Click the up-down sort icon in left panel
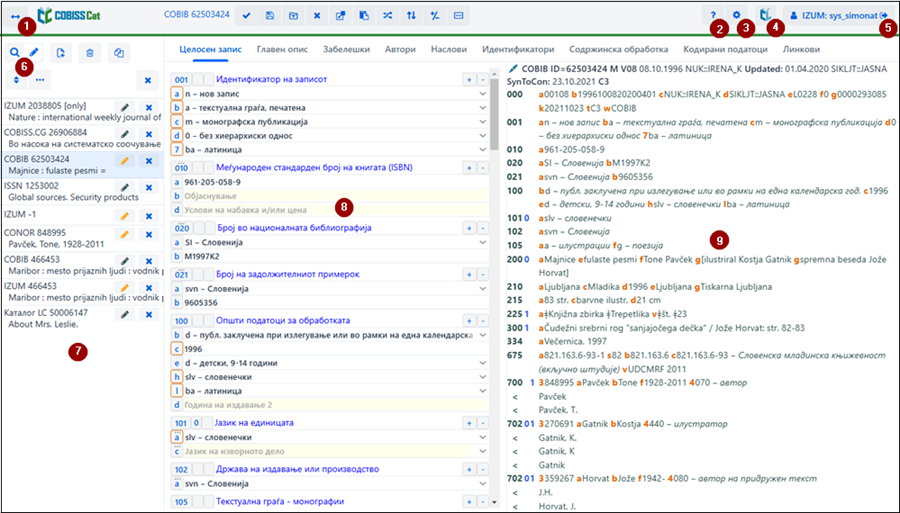The height and width of the screenshot is (513, 900). pyautogui.click(x=16, y=80)
